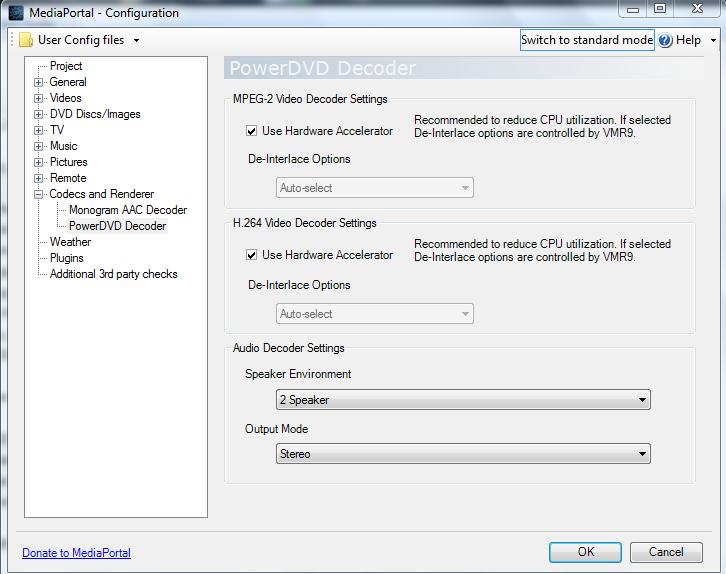The height and width of the screenshot is (574, 726).
Task: Click the MediaPortal app icon in title bar
Action: (16, 12)
